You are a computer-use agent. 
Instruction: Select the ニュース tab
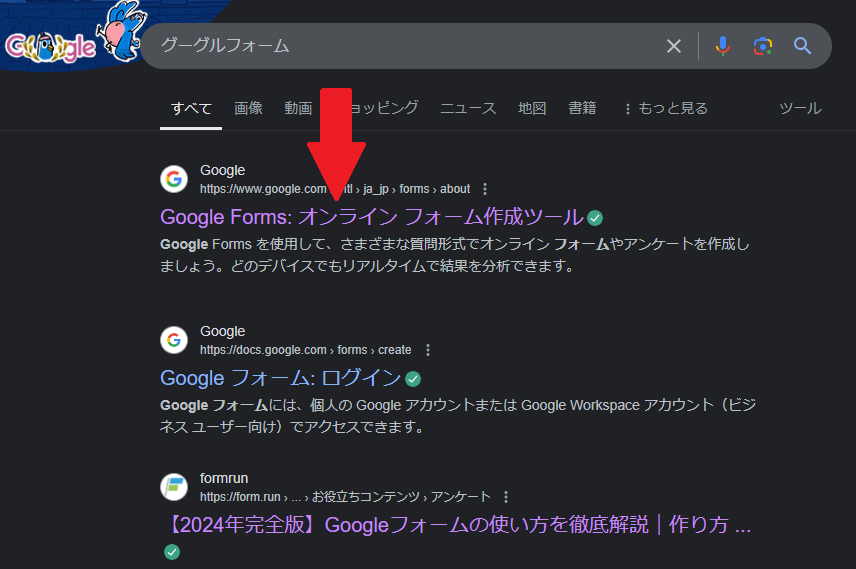(x=468, y=108)
